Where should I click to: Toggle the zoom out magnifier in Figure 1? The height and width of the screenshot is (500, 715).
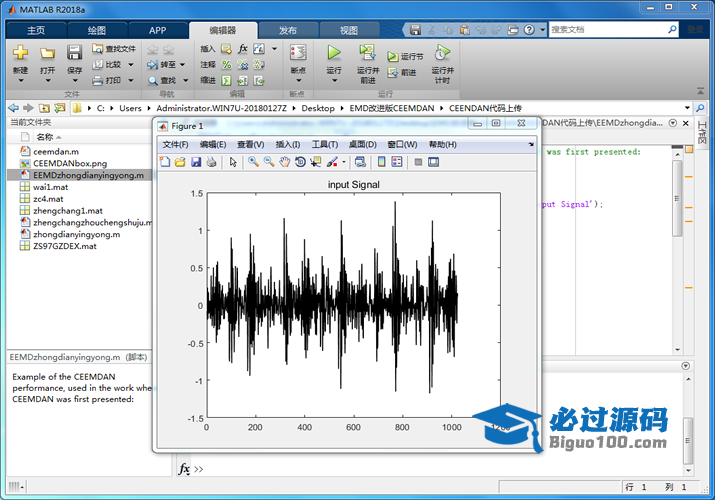click(x=269, y=162)
